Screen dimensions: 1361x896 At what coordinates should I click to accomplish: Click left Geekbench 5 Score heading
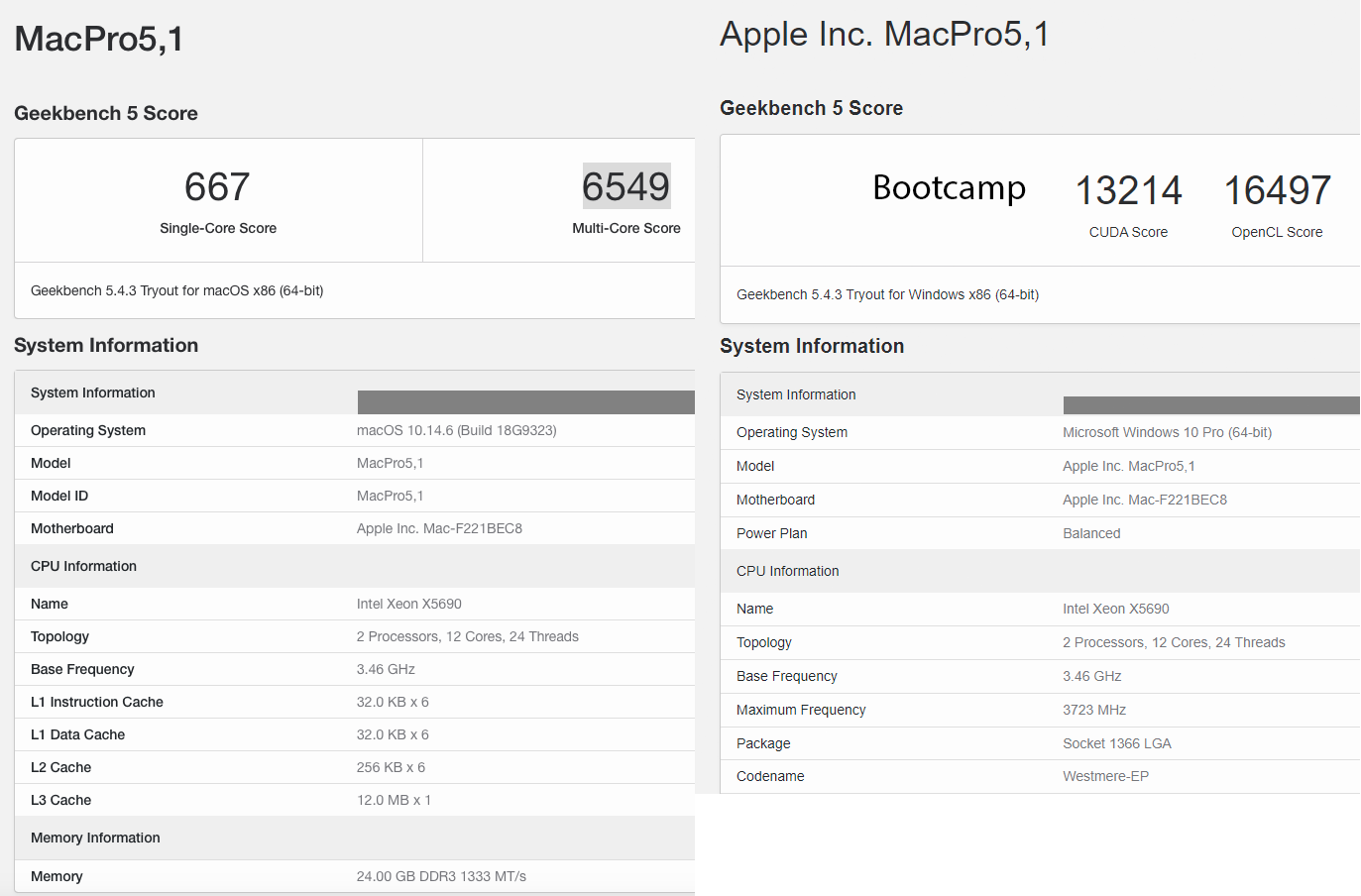(x=106, y=113)
